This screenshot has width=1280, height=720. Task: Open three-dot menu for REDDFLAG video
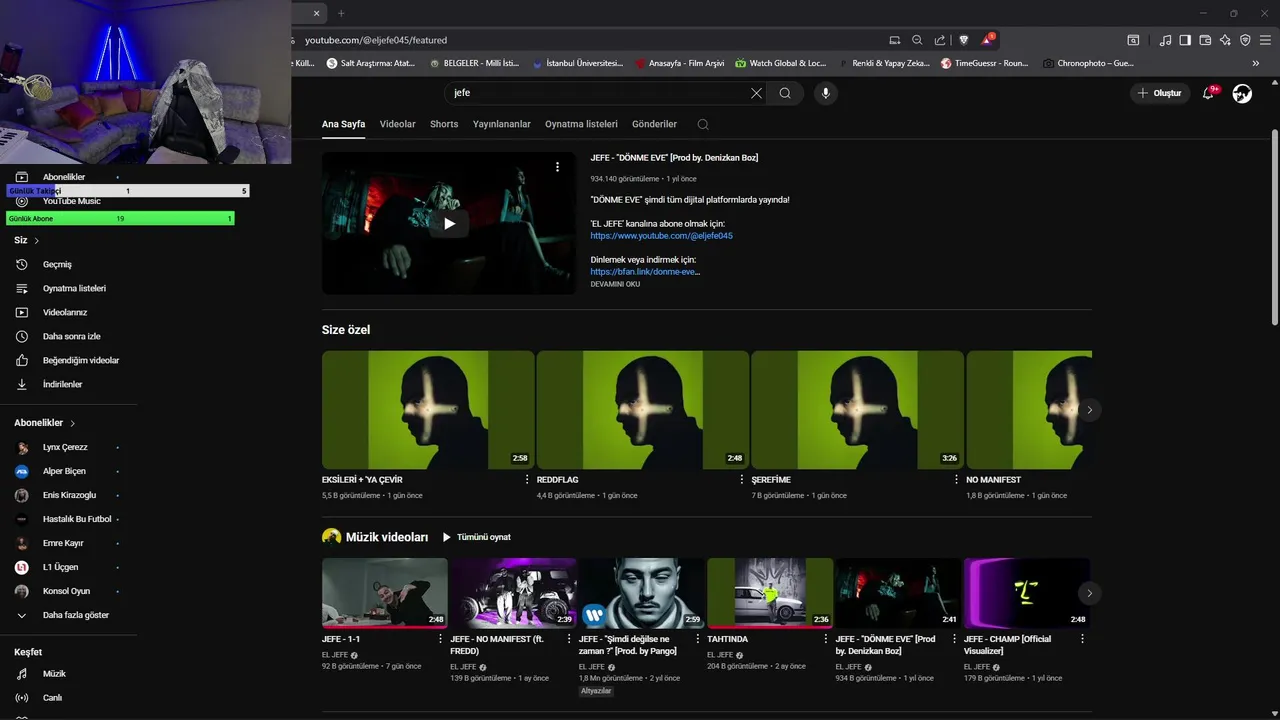click(742, 480)
